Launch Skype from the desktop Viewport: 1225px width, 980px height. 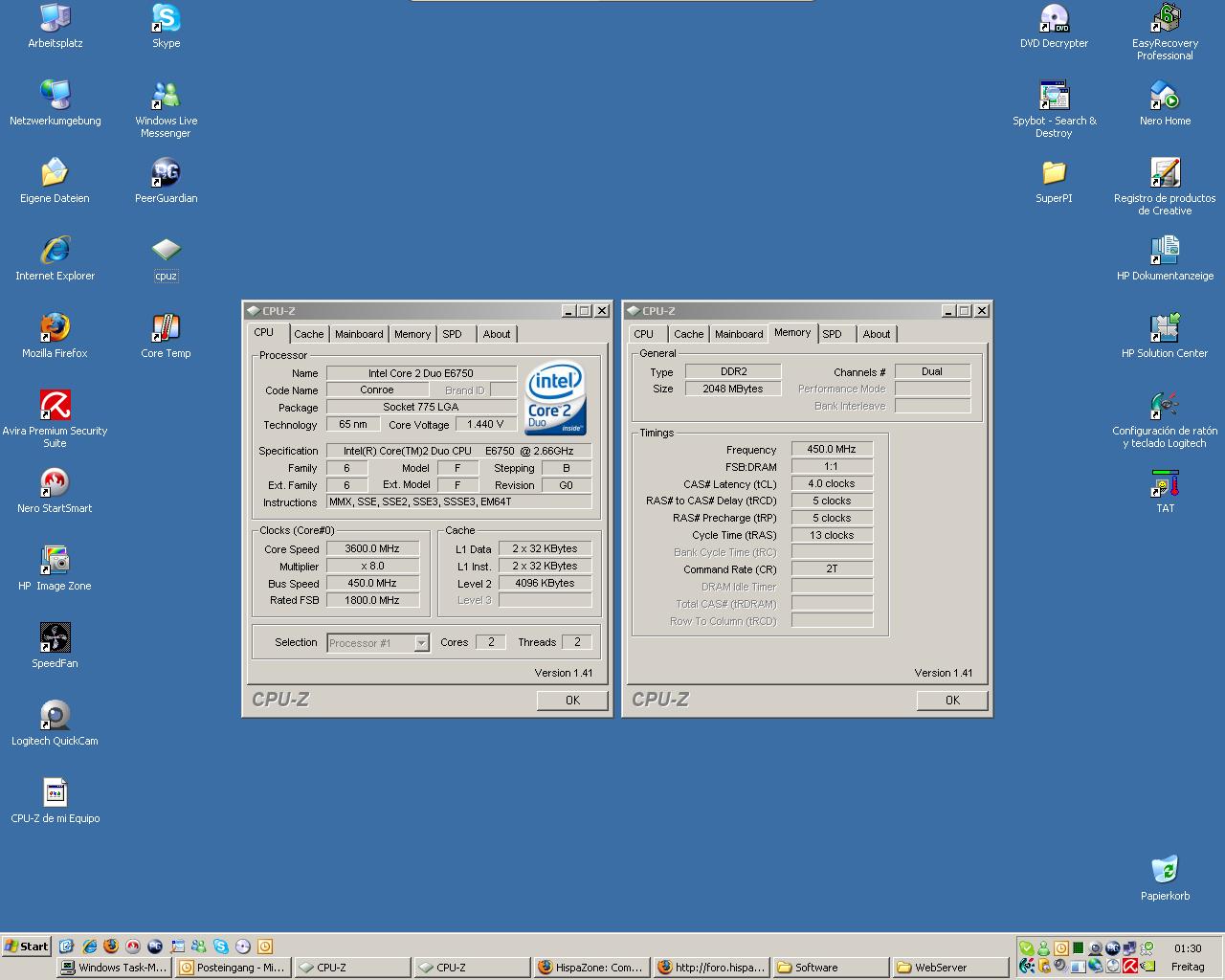click(166, 26)
